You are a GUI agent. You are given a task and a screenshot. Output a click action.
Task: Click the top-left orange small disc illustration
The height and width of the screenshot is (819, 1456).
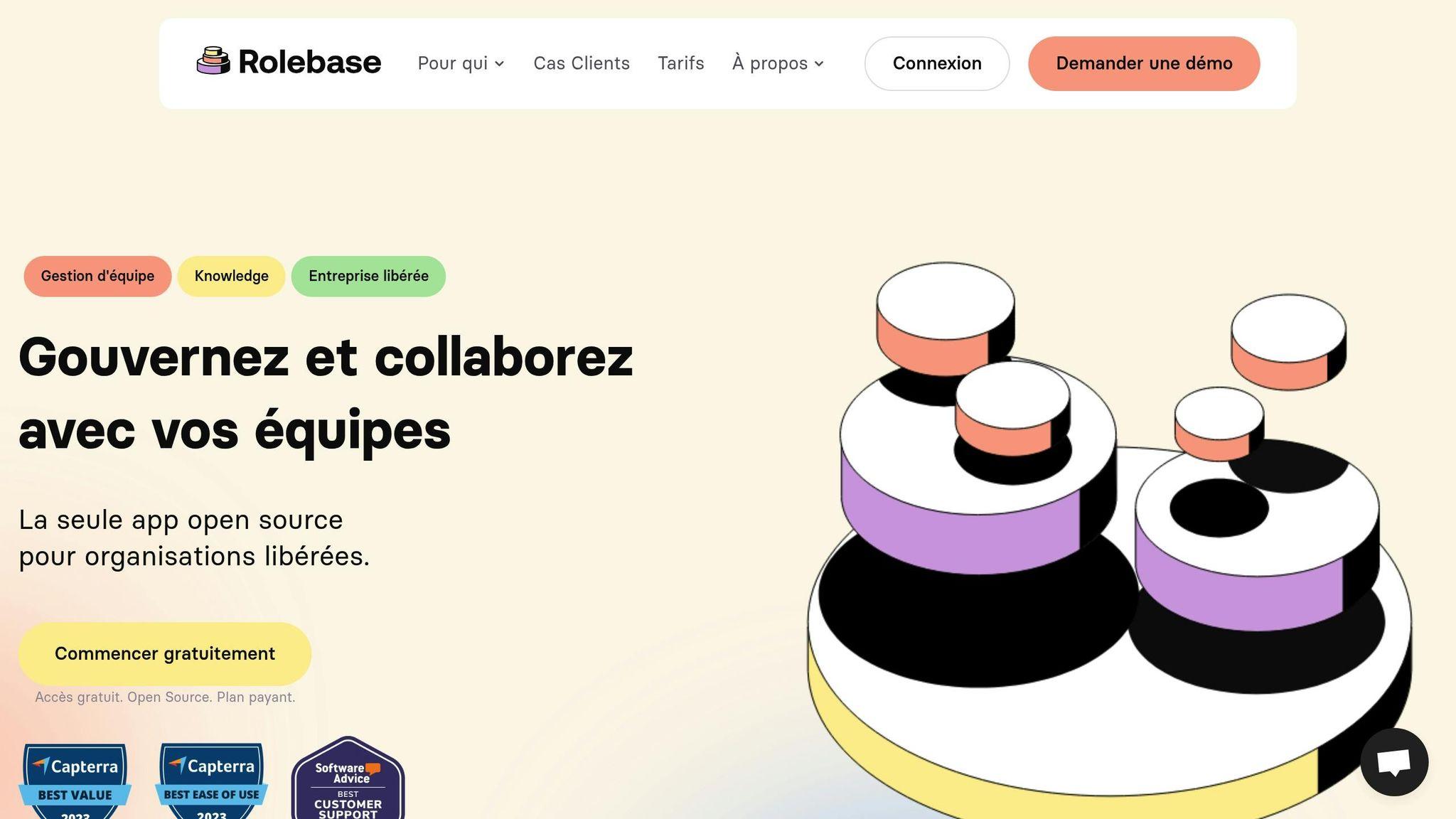(945, 318)
